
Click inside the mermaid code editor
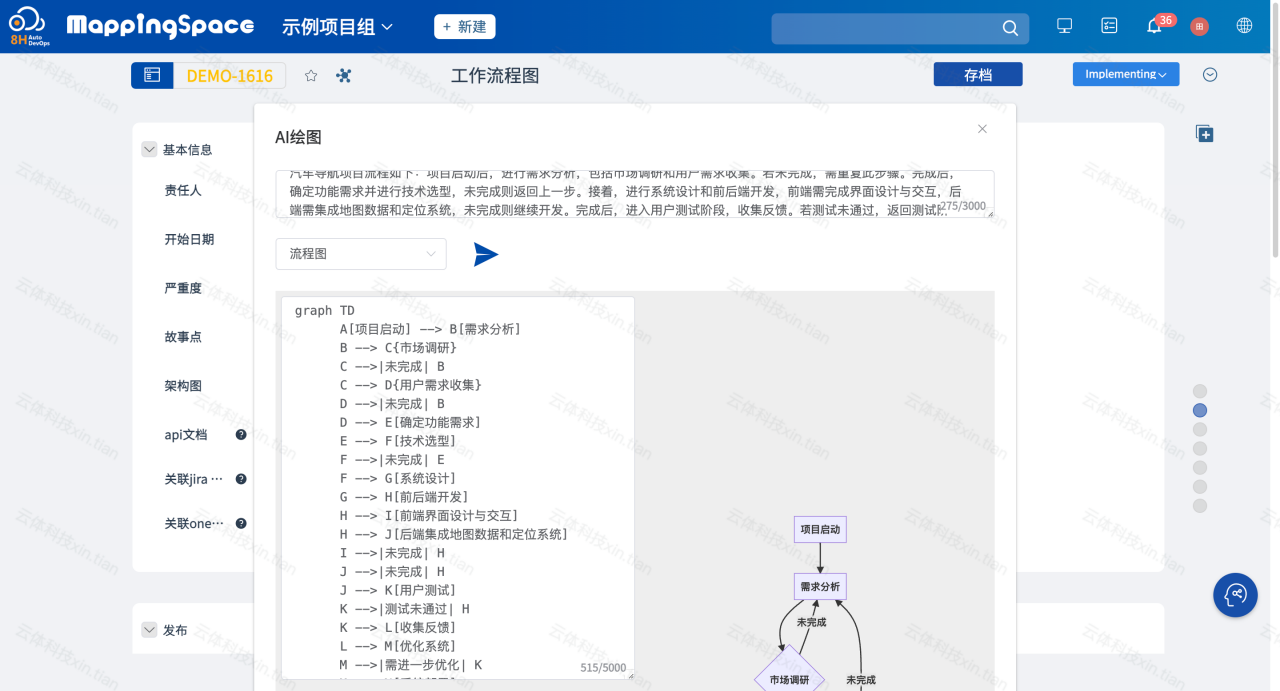[x=458, y=488]
